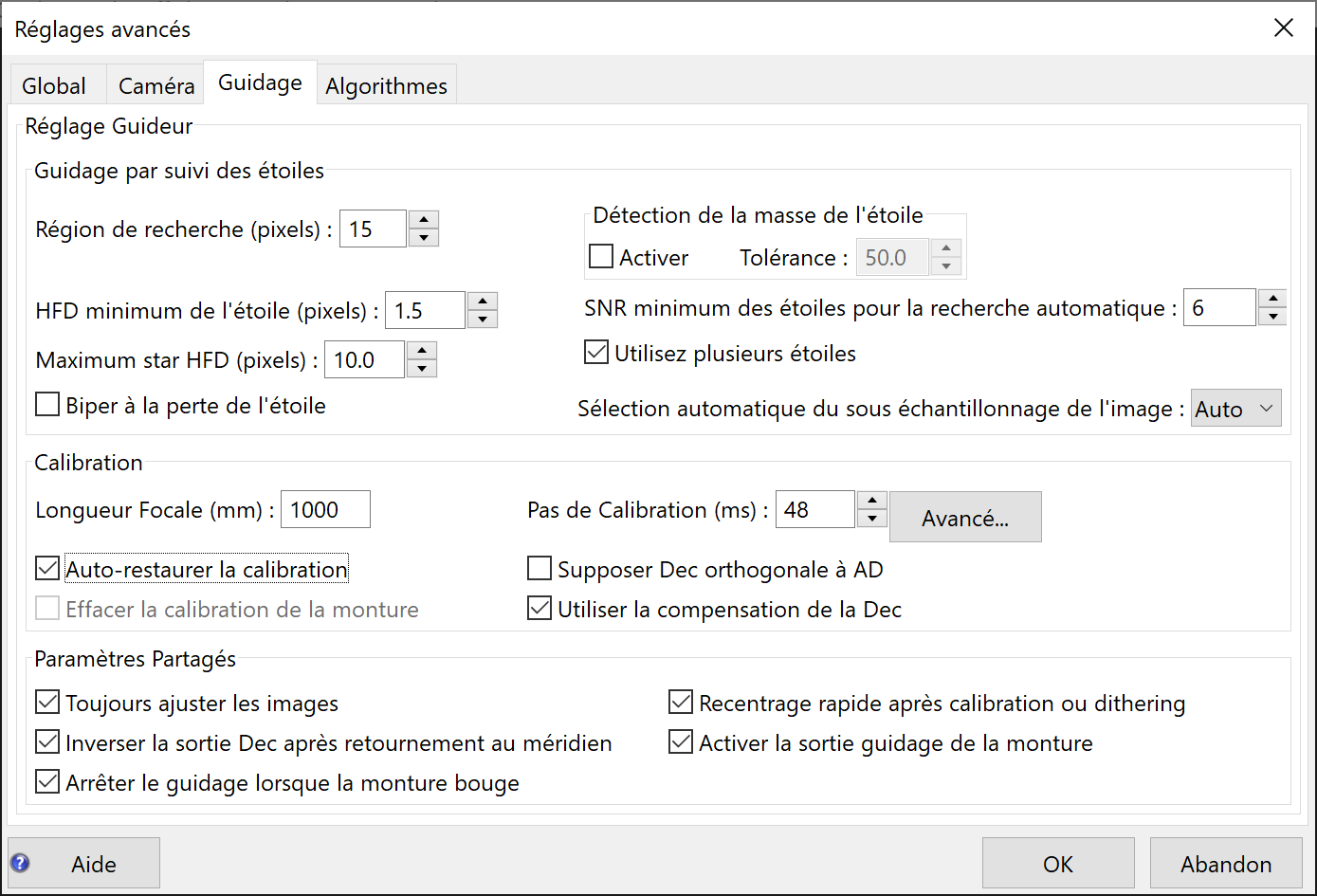
Task: Select the Global tab
Action: [54, 86]
